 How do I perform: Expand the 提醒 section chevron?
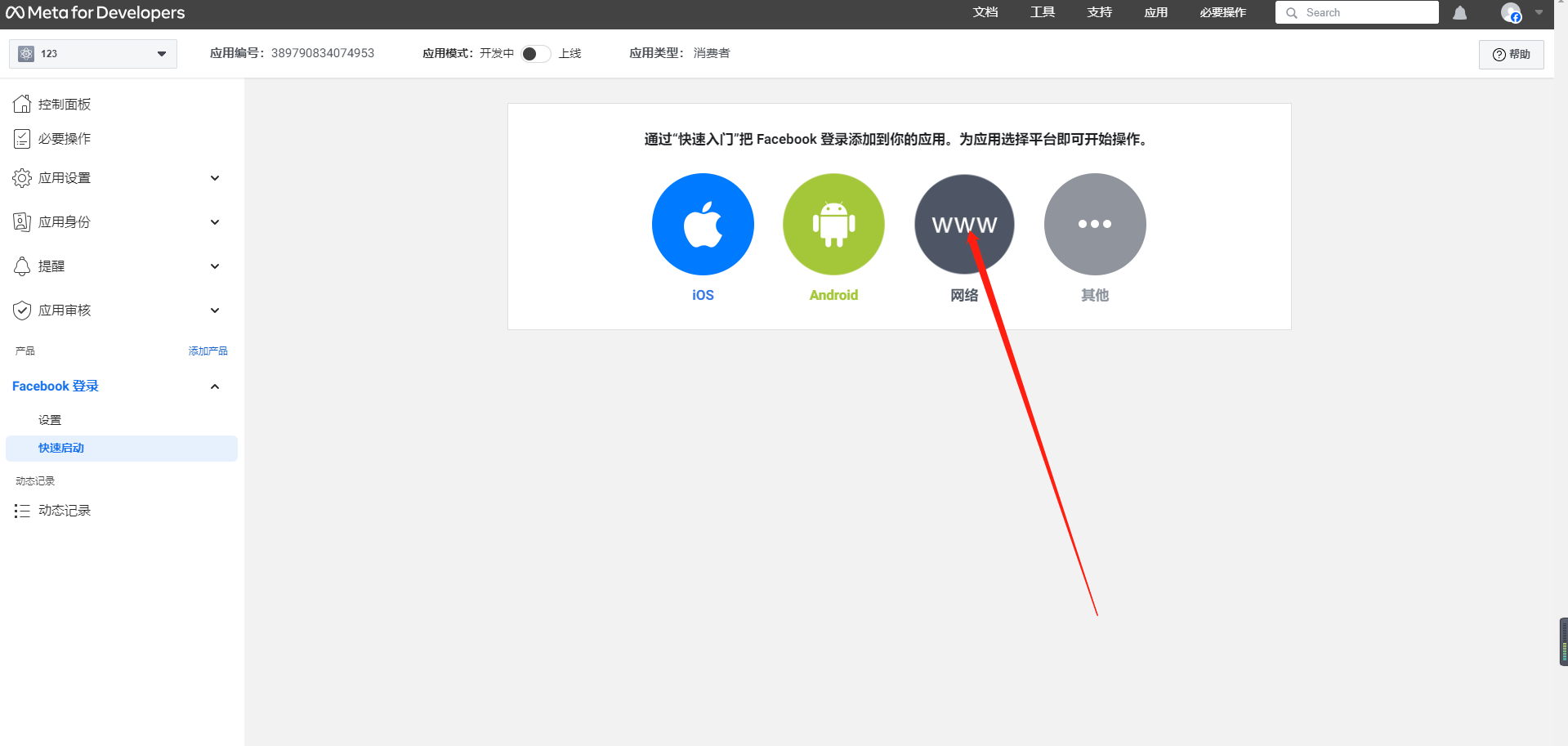click(215, 266)
